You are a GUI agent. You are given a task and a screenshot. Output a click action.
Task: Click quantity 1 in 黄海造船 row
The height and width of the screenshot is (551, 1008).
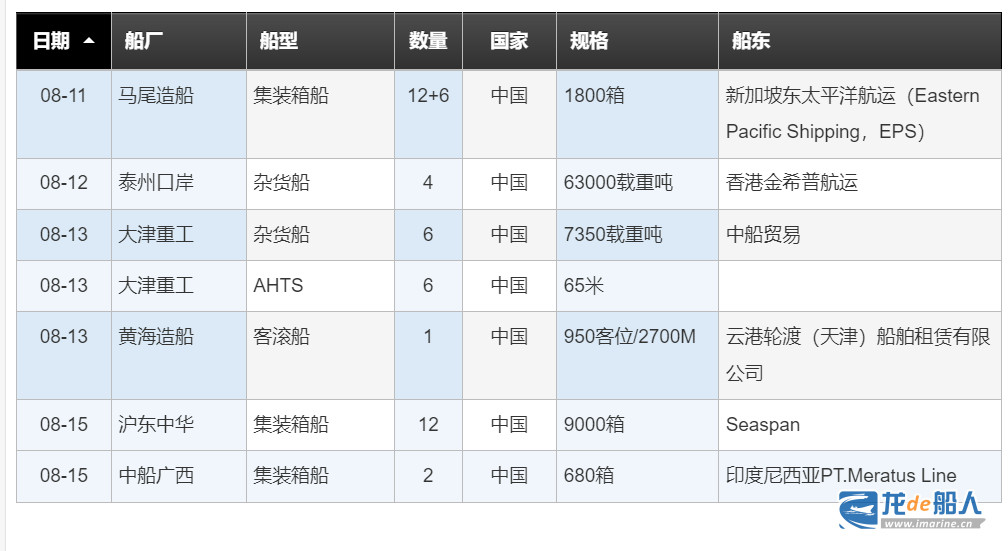pyautogui.click(x=428, y=356)
